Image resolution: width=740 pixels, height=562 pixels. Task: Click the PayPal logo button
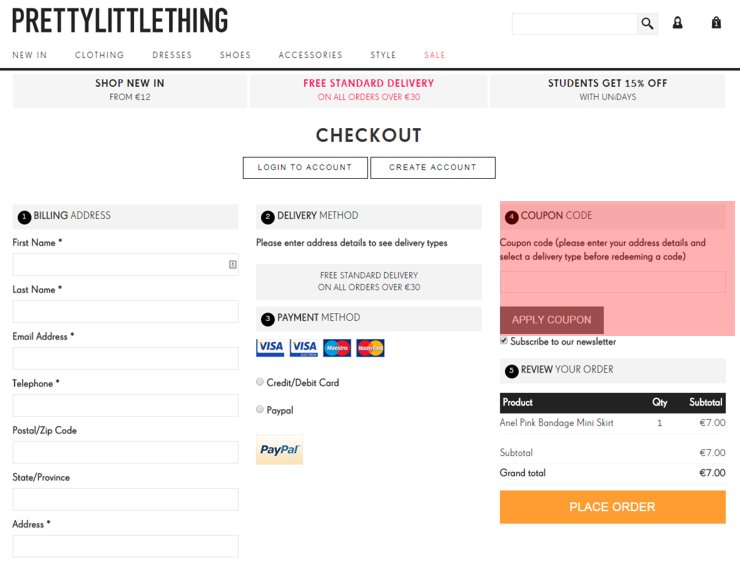[x=279, y=449]
